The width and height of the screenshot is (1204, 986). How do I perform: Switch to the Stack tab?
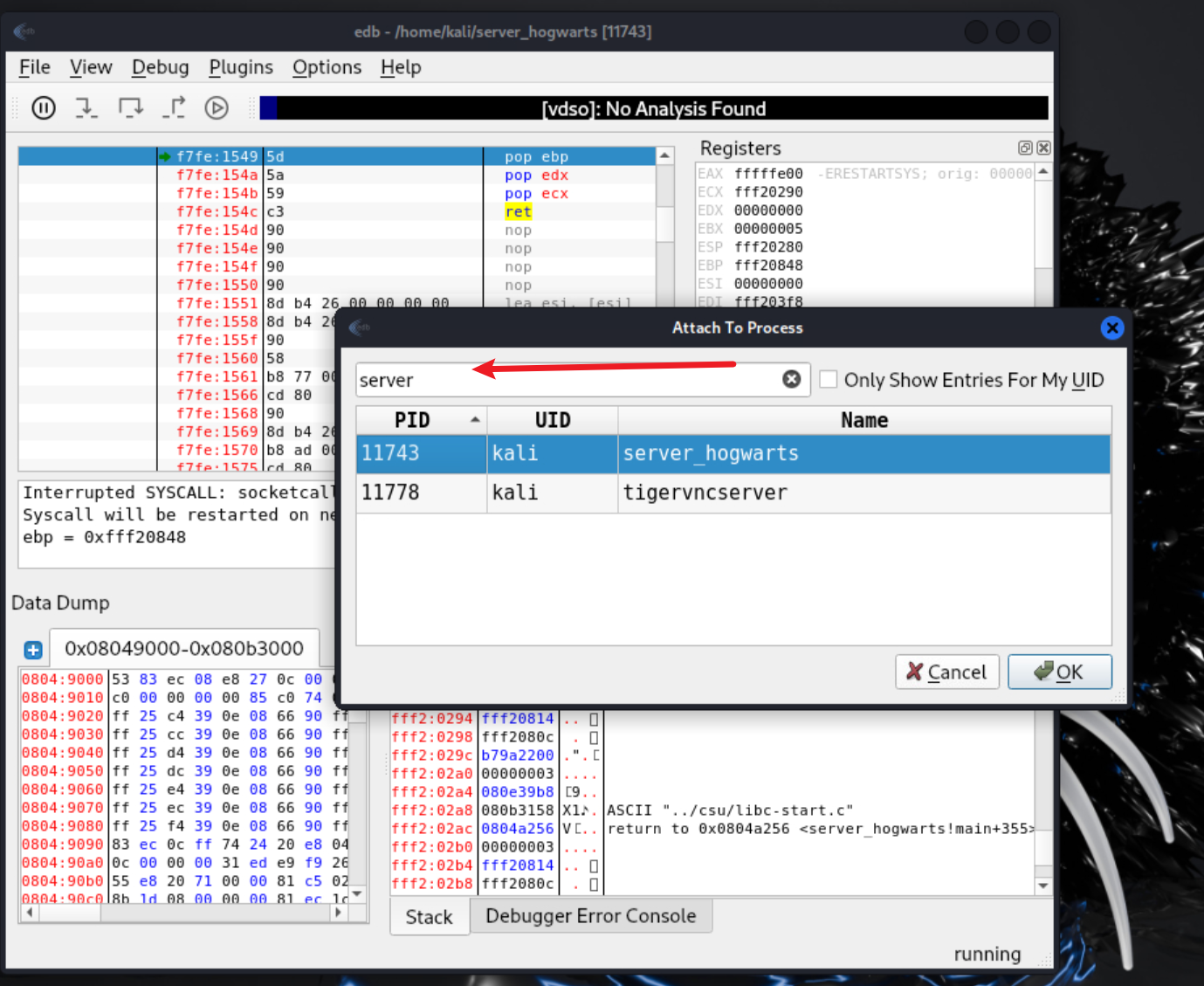pyautogui.click(x=429, y=917)
